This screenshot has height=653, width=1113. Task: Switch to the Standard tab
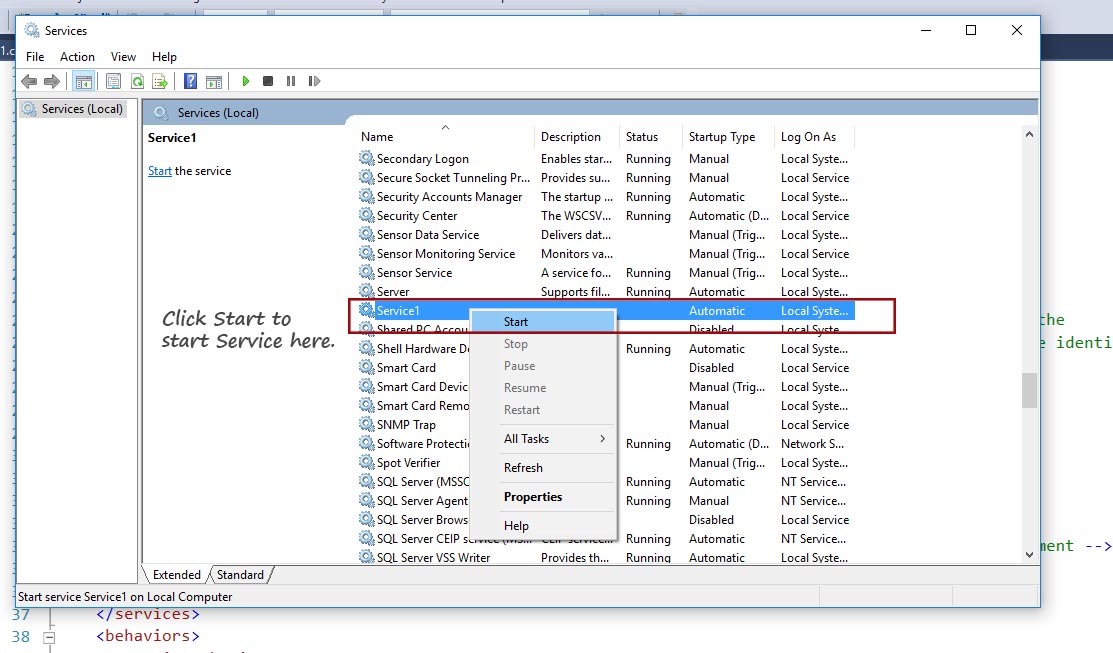pyautogui.click(x=240, y=575)
